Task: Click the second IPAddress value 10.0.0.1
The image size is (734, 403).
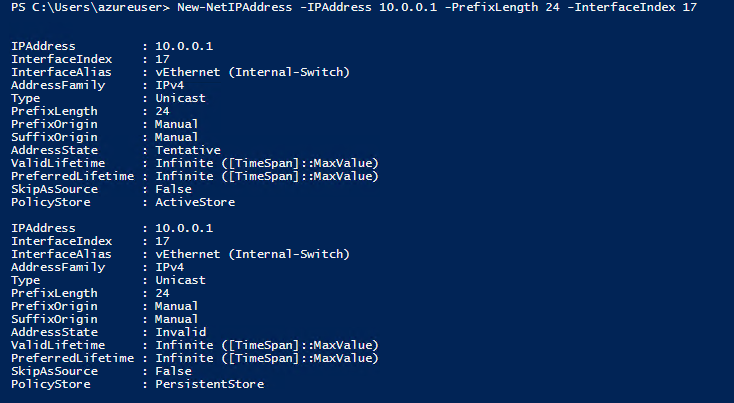Action: pyautogui.click(x=184, y=228)
